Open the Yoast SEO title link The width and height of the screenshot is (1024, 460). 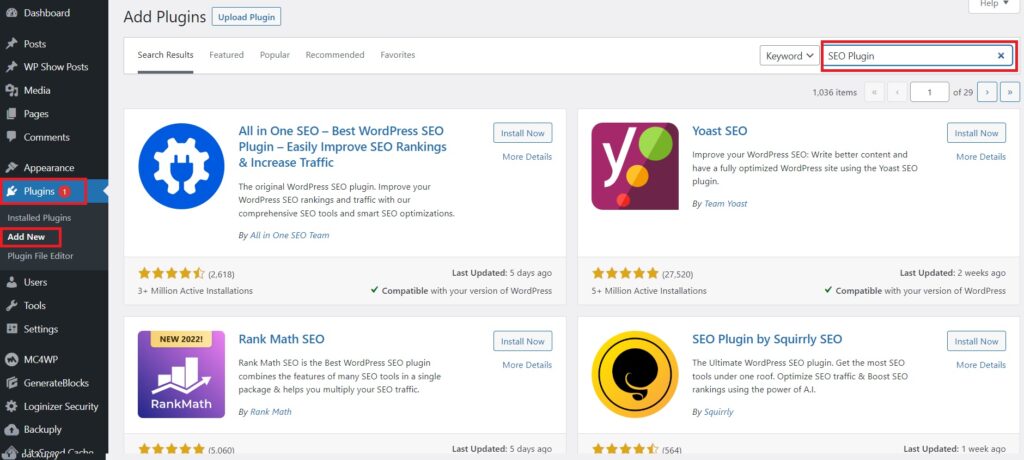pyautogui.click(x=720, y=131)
